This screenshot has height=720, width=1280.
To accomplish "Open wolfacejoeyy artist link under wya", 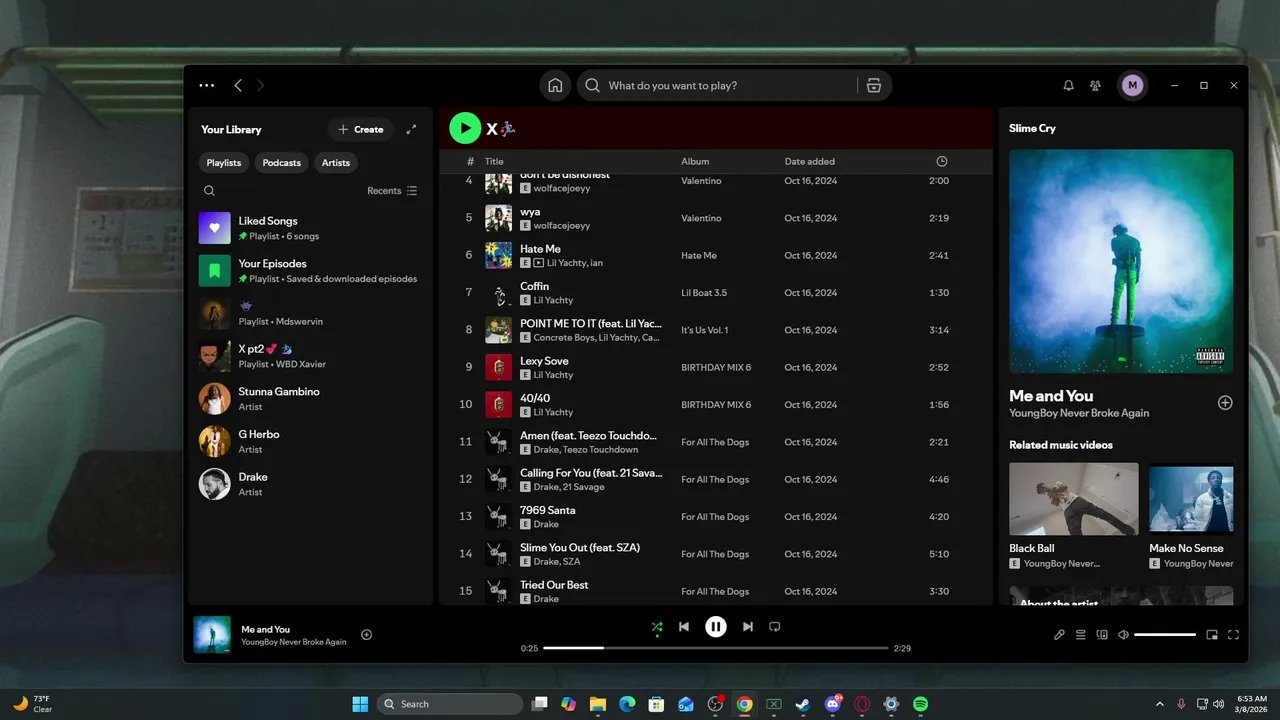I will click(x=562, y=226).
